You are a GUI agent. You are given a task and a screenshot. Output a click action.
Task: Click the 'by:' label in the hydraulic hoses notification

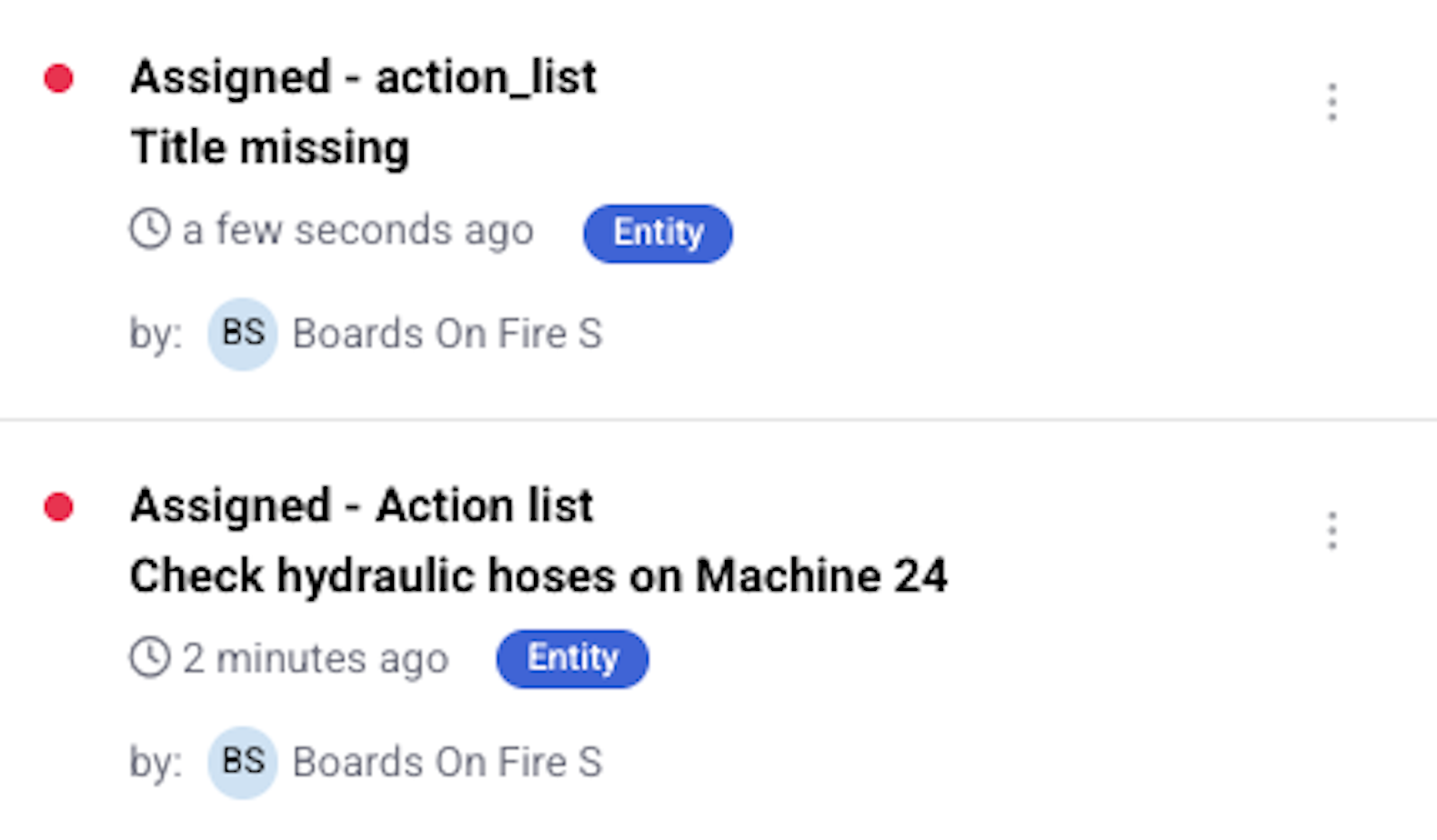(x=156, y=763)
